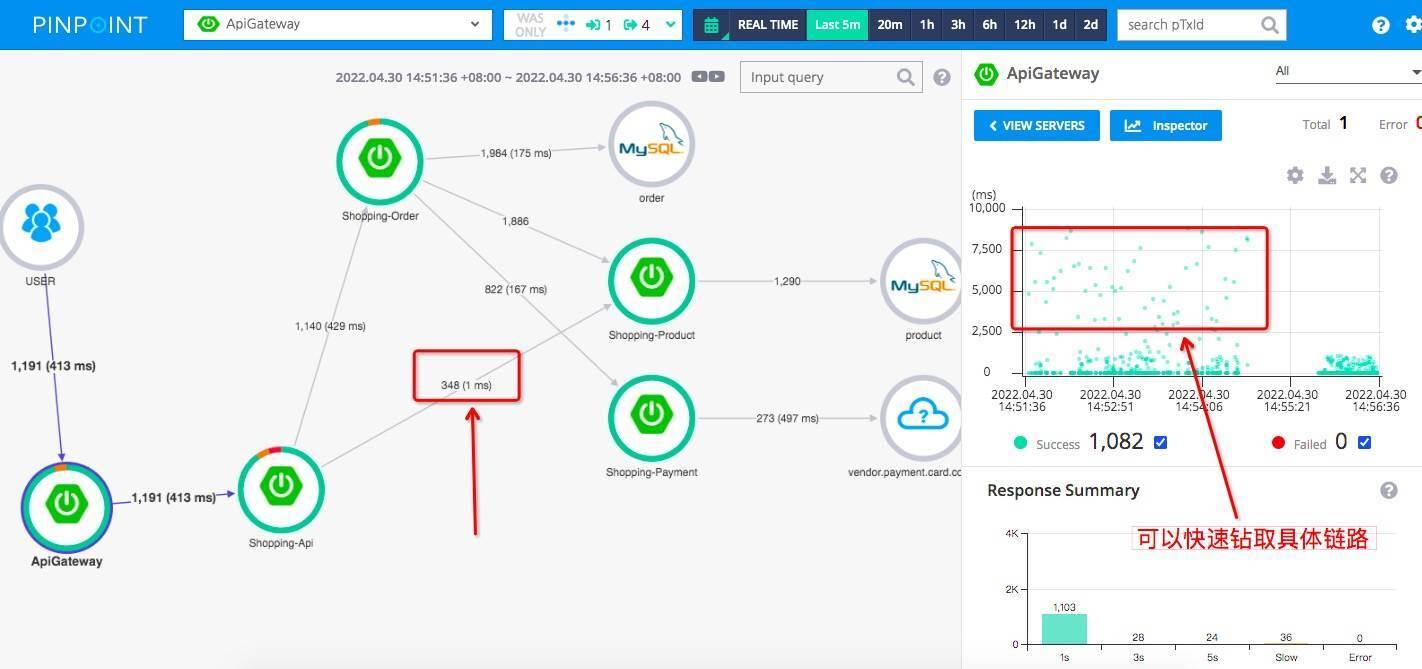Image resolution: width=1422 pixels, height=669 pixels.
Task: Download the scatter chart image
Action: [1327, 175]
